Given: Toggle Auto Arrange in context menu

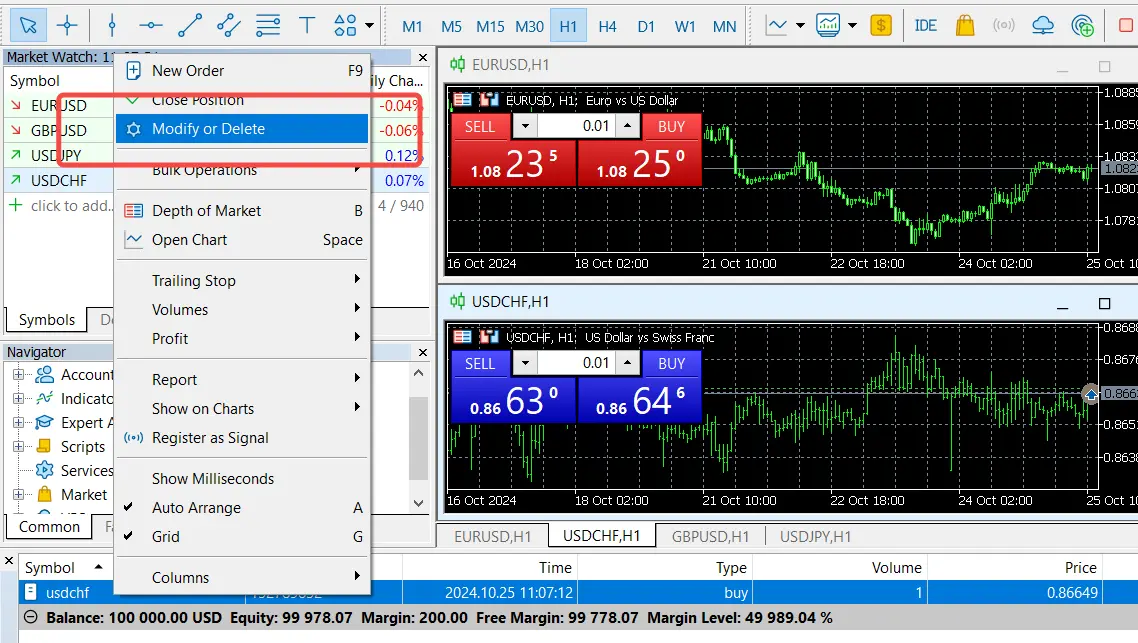Looking at the screenshot, I should [x=196, y=508].
